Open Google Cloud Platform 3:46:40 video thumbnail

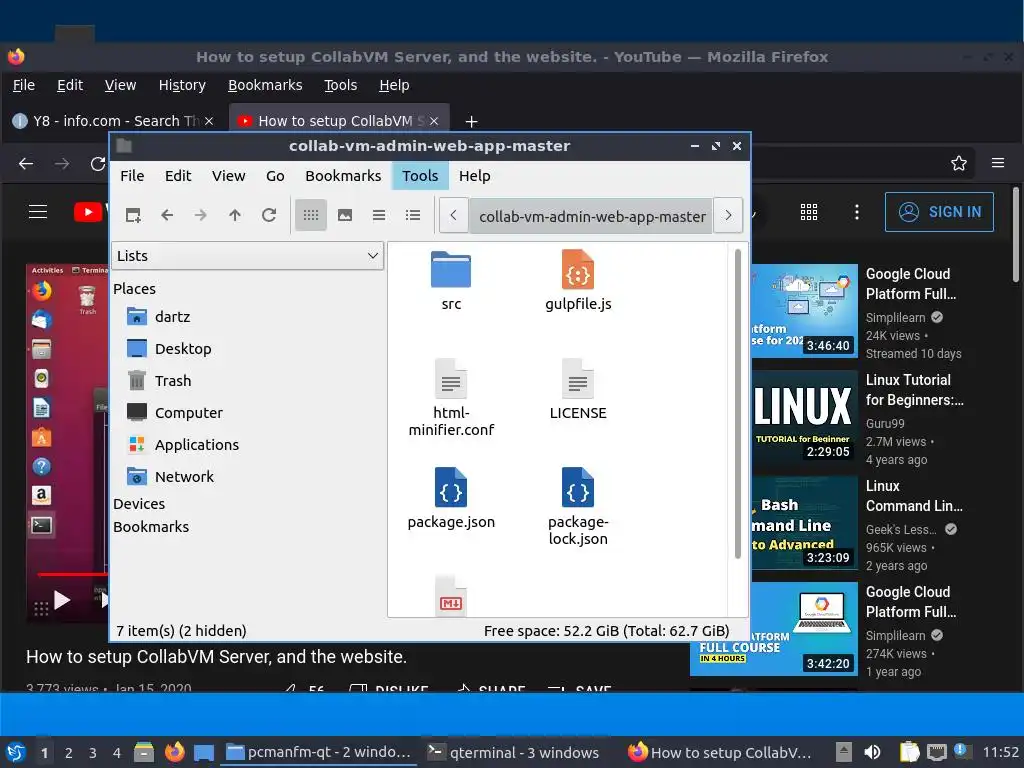pos(805,311)
